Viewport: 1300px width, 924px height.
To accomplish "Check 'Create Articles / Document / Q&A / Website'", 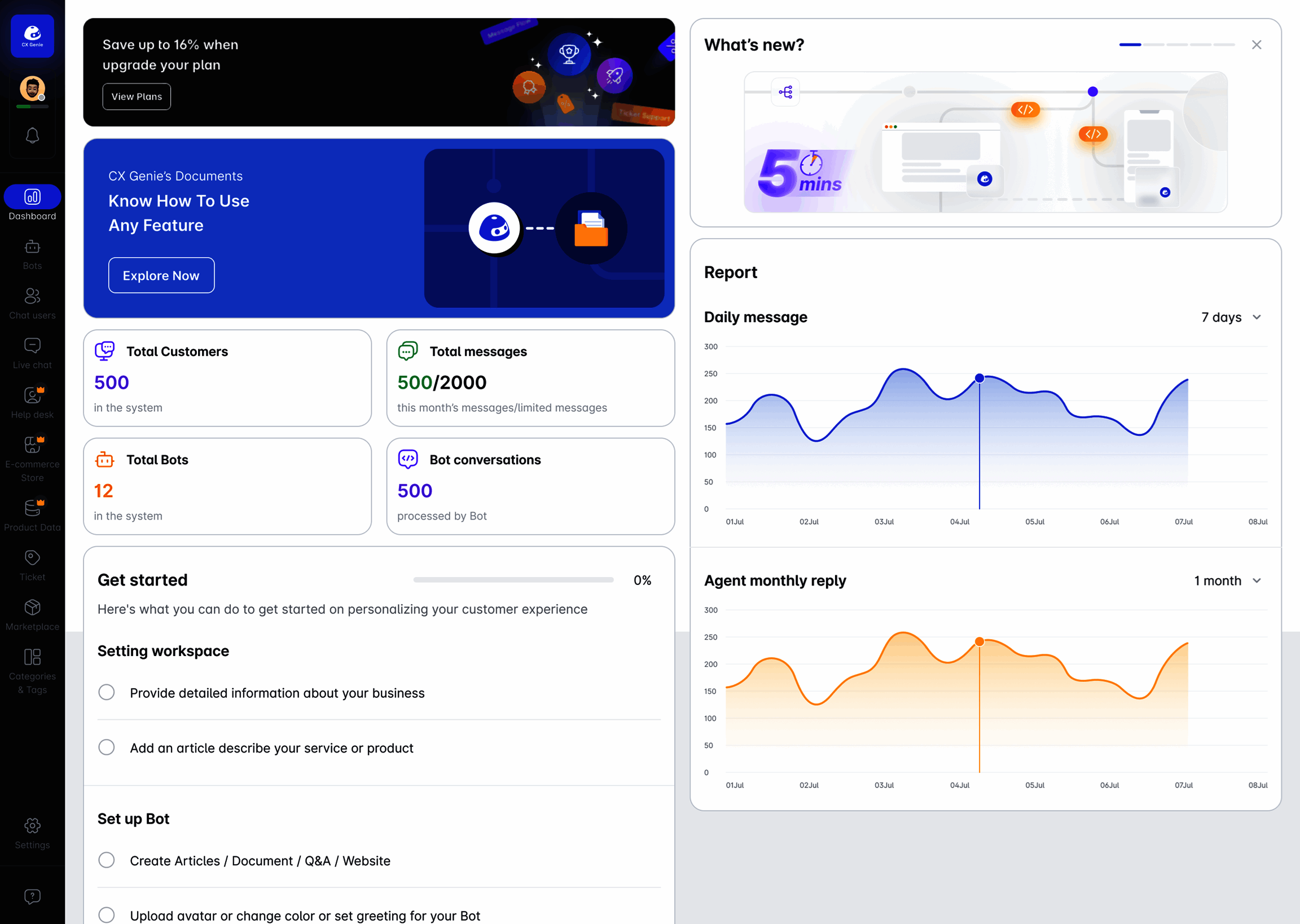I will pos(107,860).
